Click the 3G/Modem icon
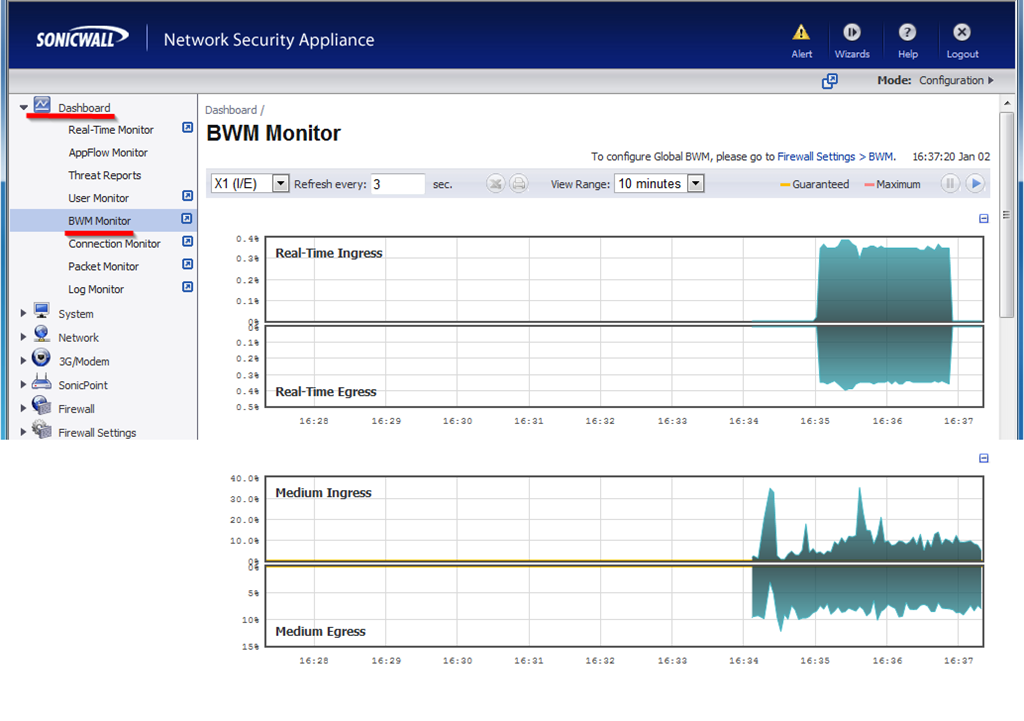 point(41,357)
